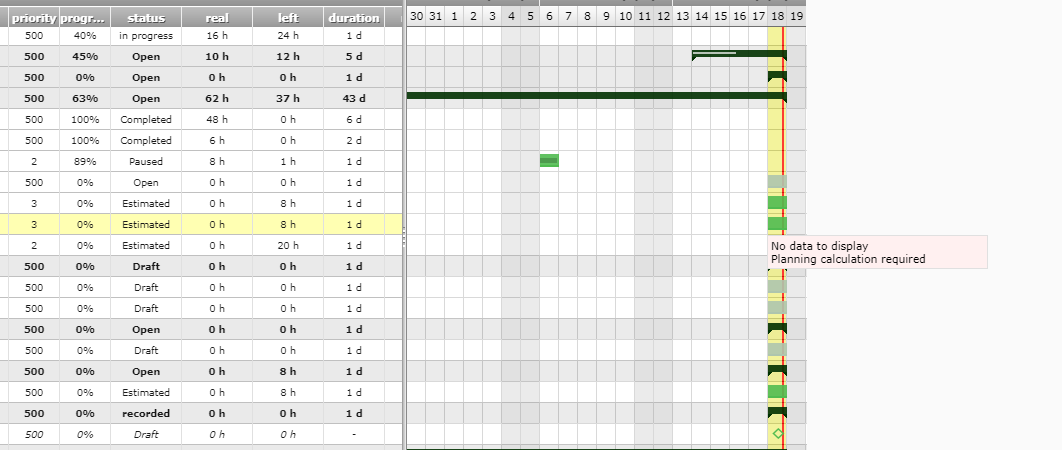Click the highlighted row's green Gantt bar
This screenshot has width=1063, height=452.
[777, 224]
